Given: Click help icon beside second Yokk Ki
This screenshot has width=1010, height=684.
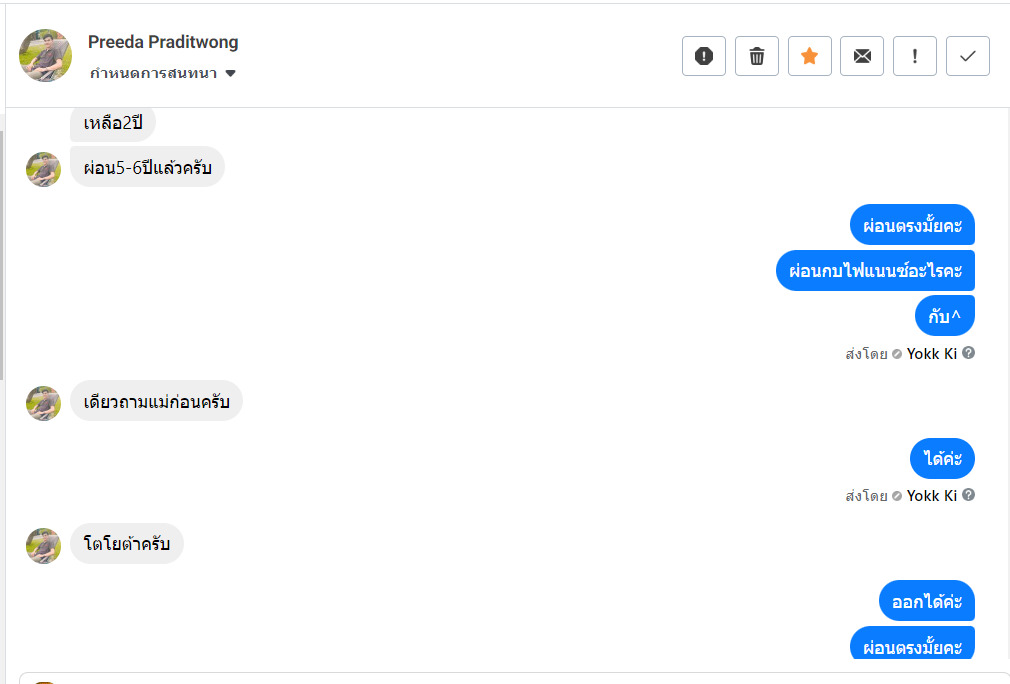Looking at the screenshot, I should (x=969, y=495).
